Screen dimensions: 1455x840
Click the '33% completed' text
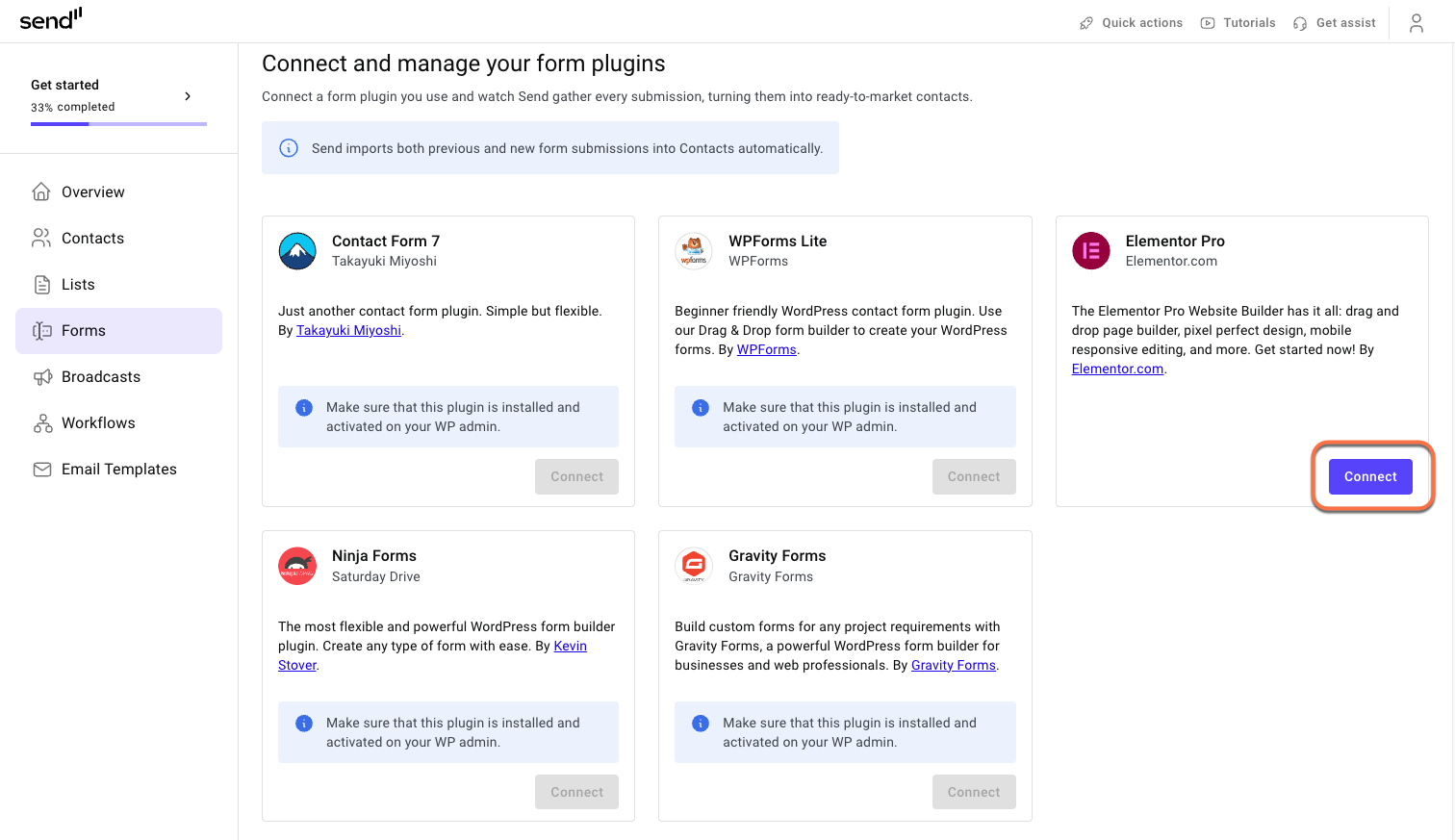pyautogui.click(x=73, y=107)
